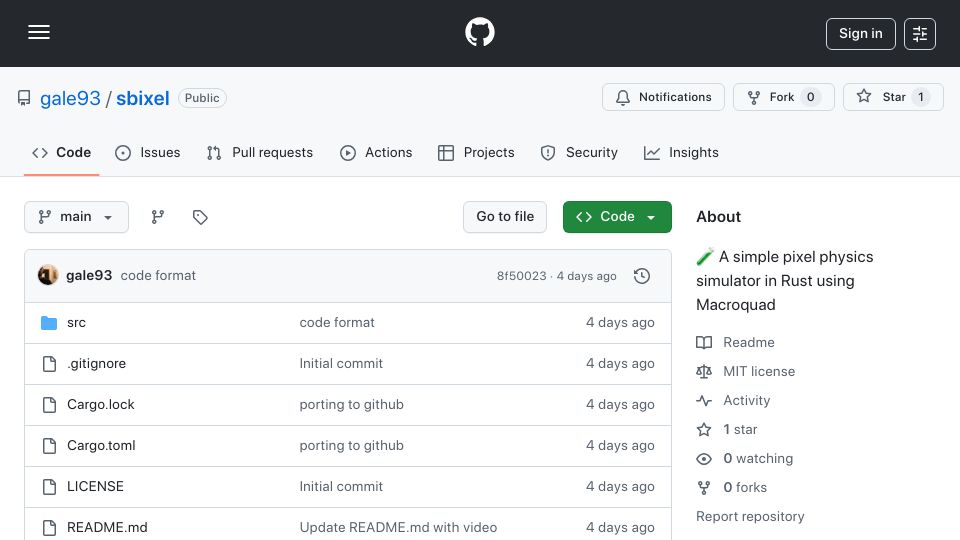Open src row commit message 'code format'

pos(337,323)
